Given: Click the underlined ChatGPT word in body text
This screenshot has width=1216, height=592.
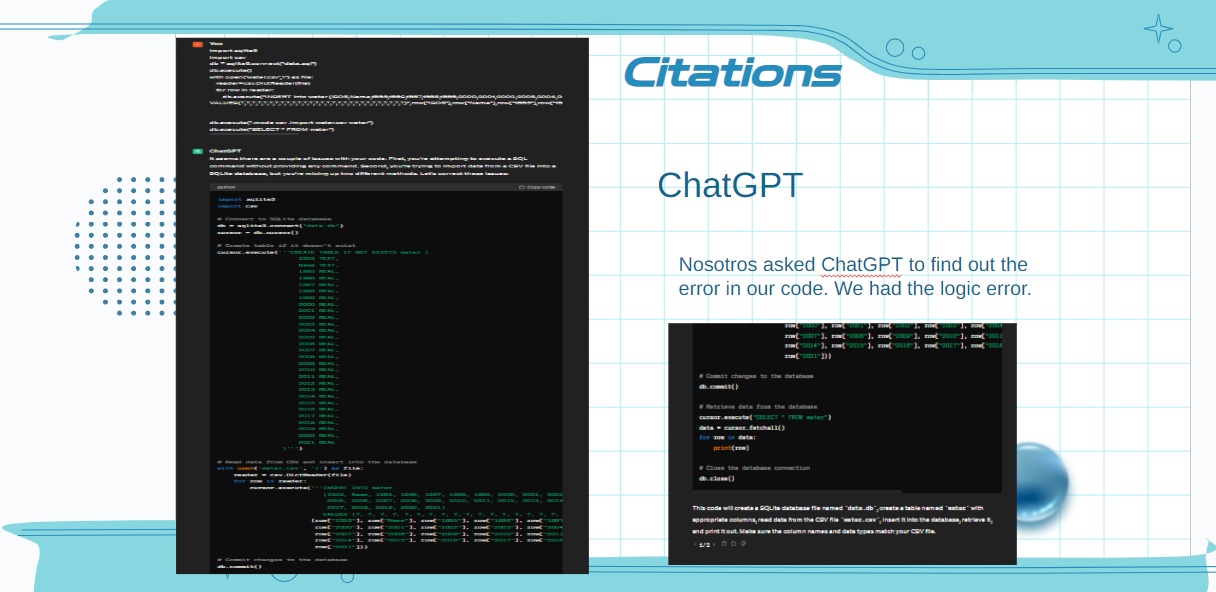Looking at the screenshot, I should (x=862, y=265).
